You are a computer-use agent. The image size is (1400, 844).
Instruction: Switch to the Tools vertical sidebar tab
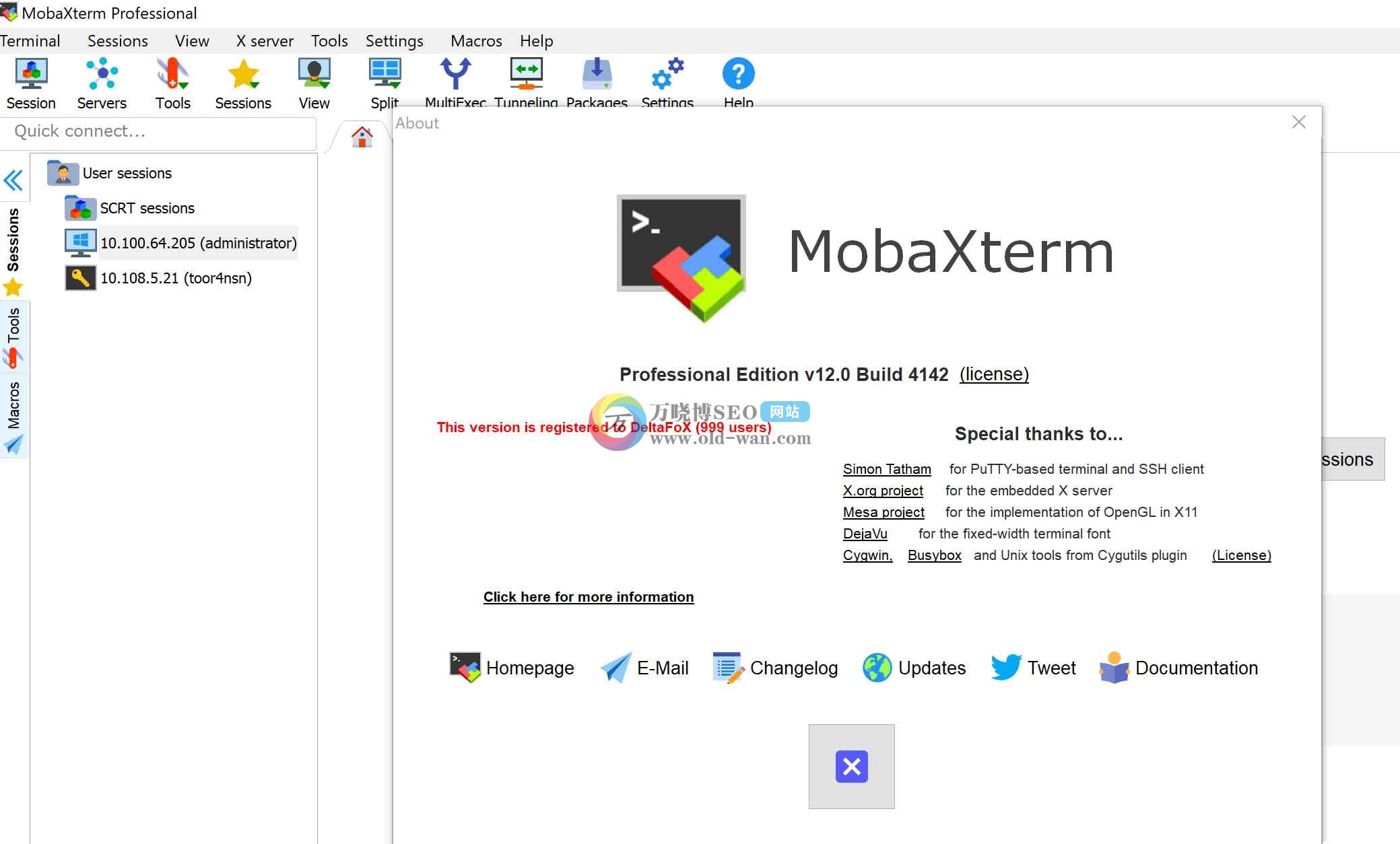(x=13, y=338)
